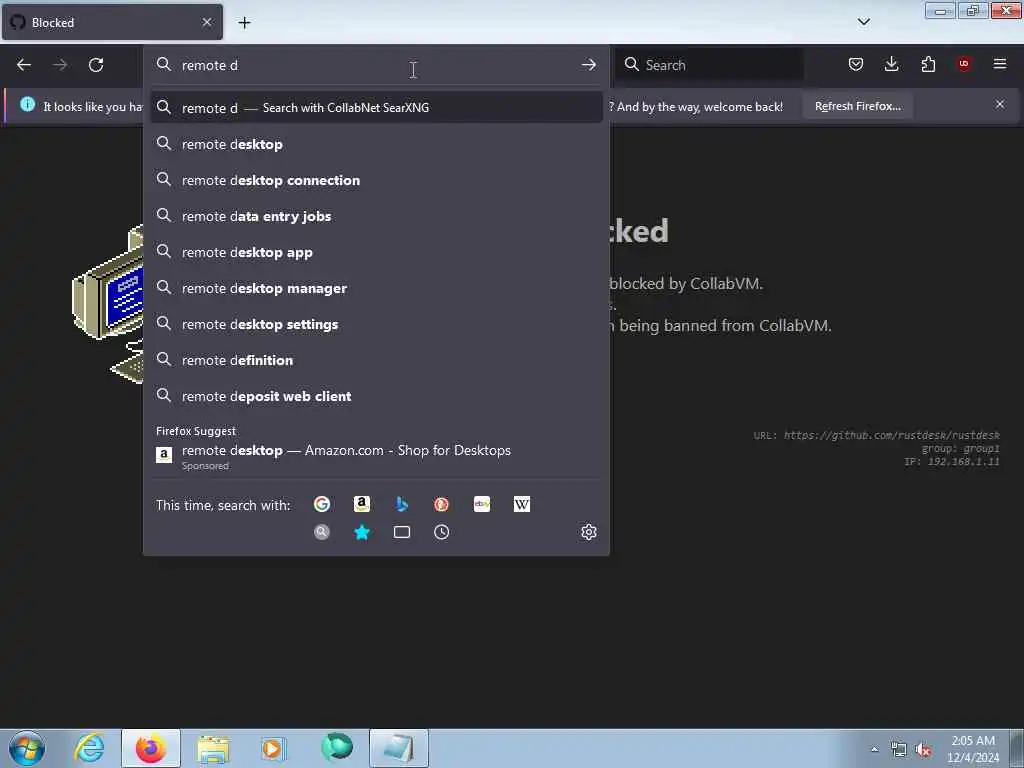Expand the list all tabs chevron
Image resolution: width=1024 pixels, height=768 pixels.
[863, 22]
